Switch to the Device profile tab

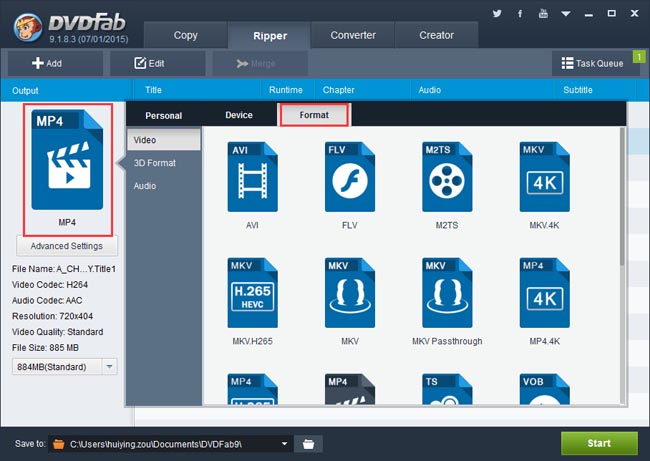[239, 115]
